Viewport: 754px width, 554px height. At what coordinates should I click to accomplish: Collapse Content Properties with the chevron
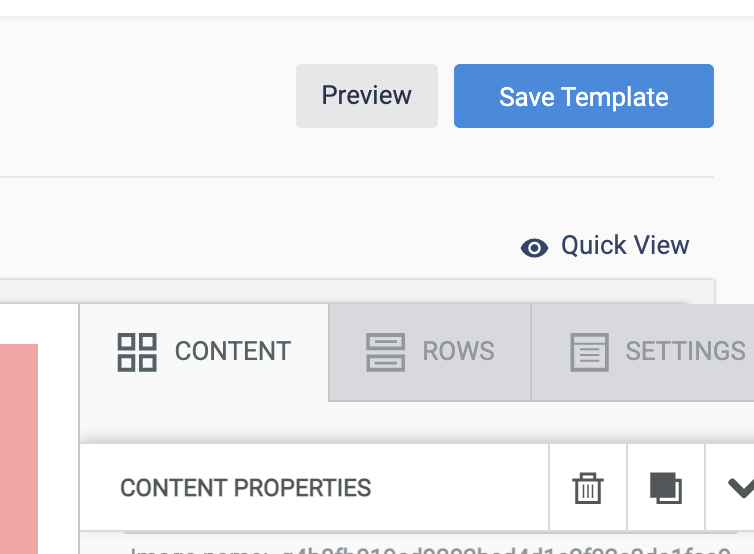(741, 488)
